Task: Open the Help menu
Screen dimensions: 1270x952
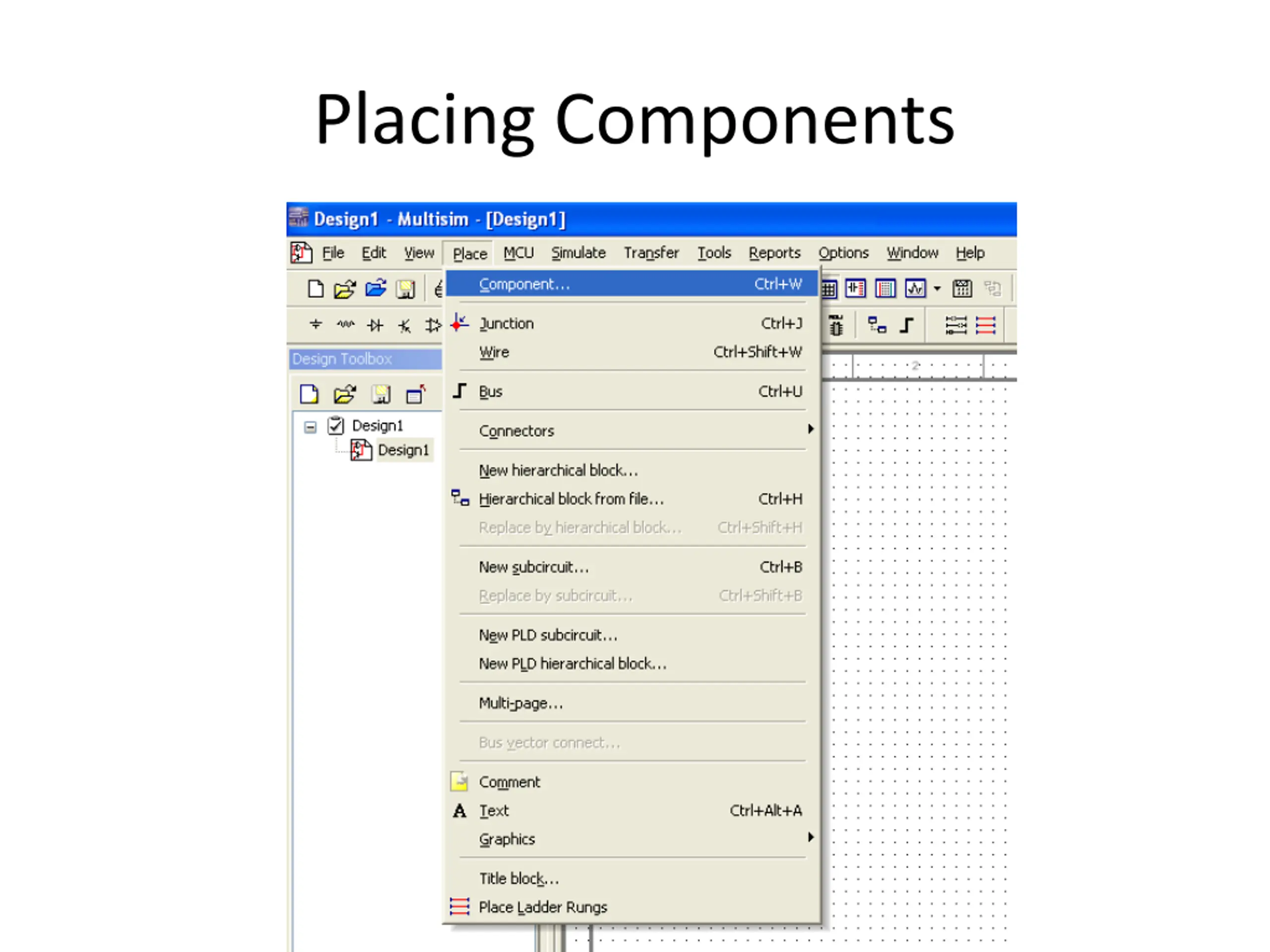Action: click(970, 252)
